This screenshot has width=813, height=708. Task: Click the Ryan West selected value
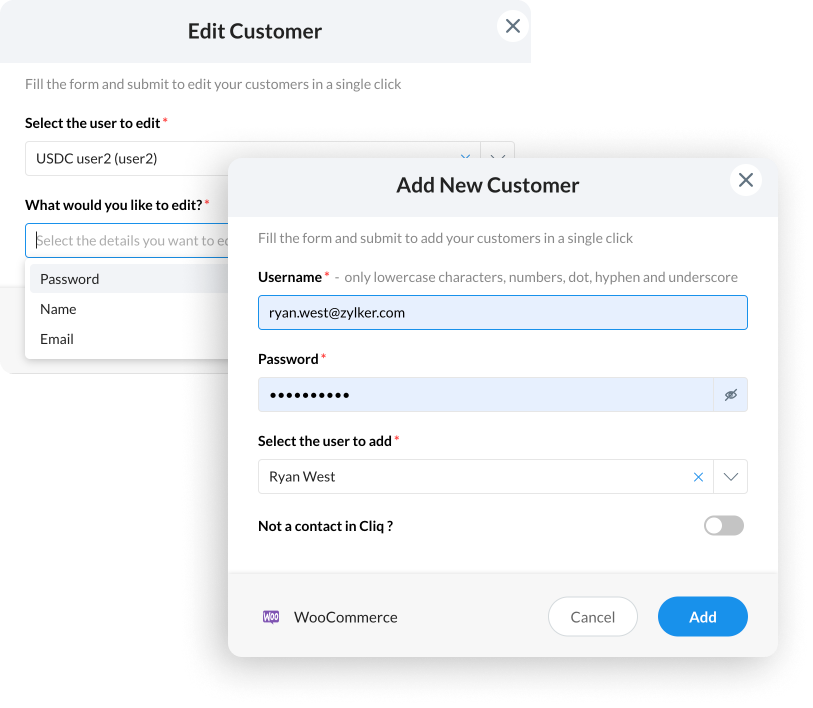(302, 477)
